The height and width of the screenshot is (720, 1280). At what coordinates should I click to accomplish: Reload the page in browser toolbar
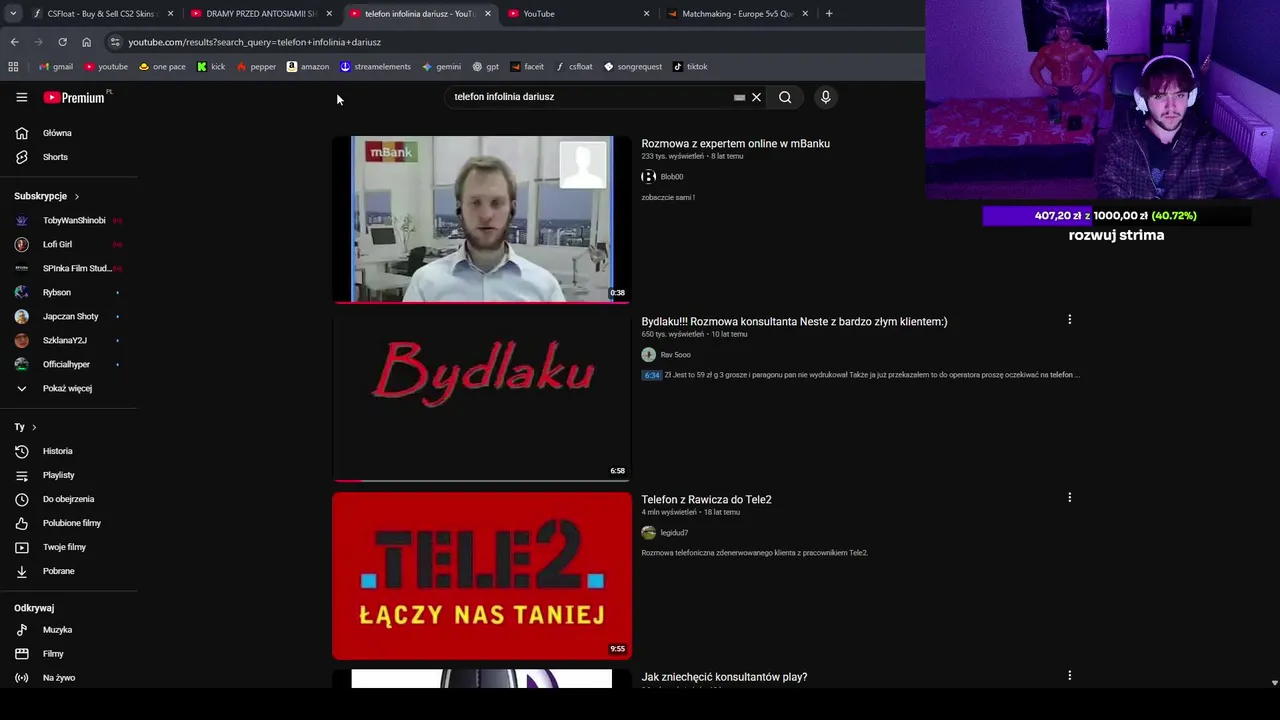62,42
